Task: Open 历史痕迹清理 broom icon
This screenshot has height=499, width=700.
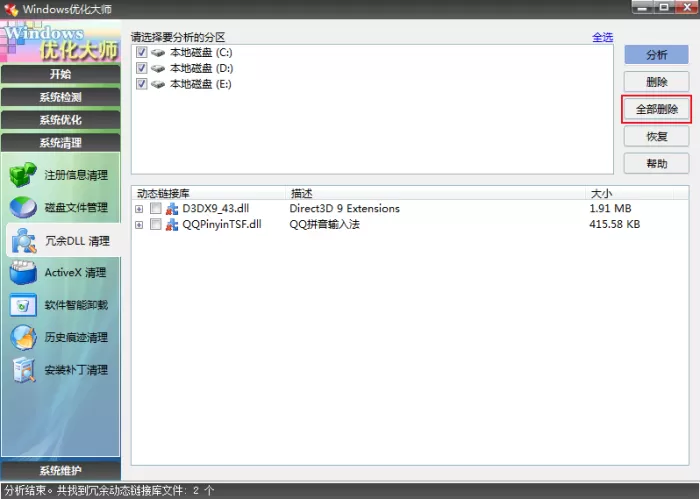Action: [23, 337]
